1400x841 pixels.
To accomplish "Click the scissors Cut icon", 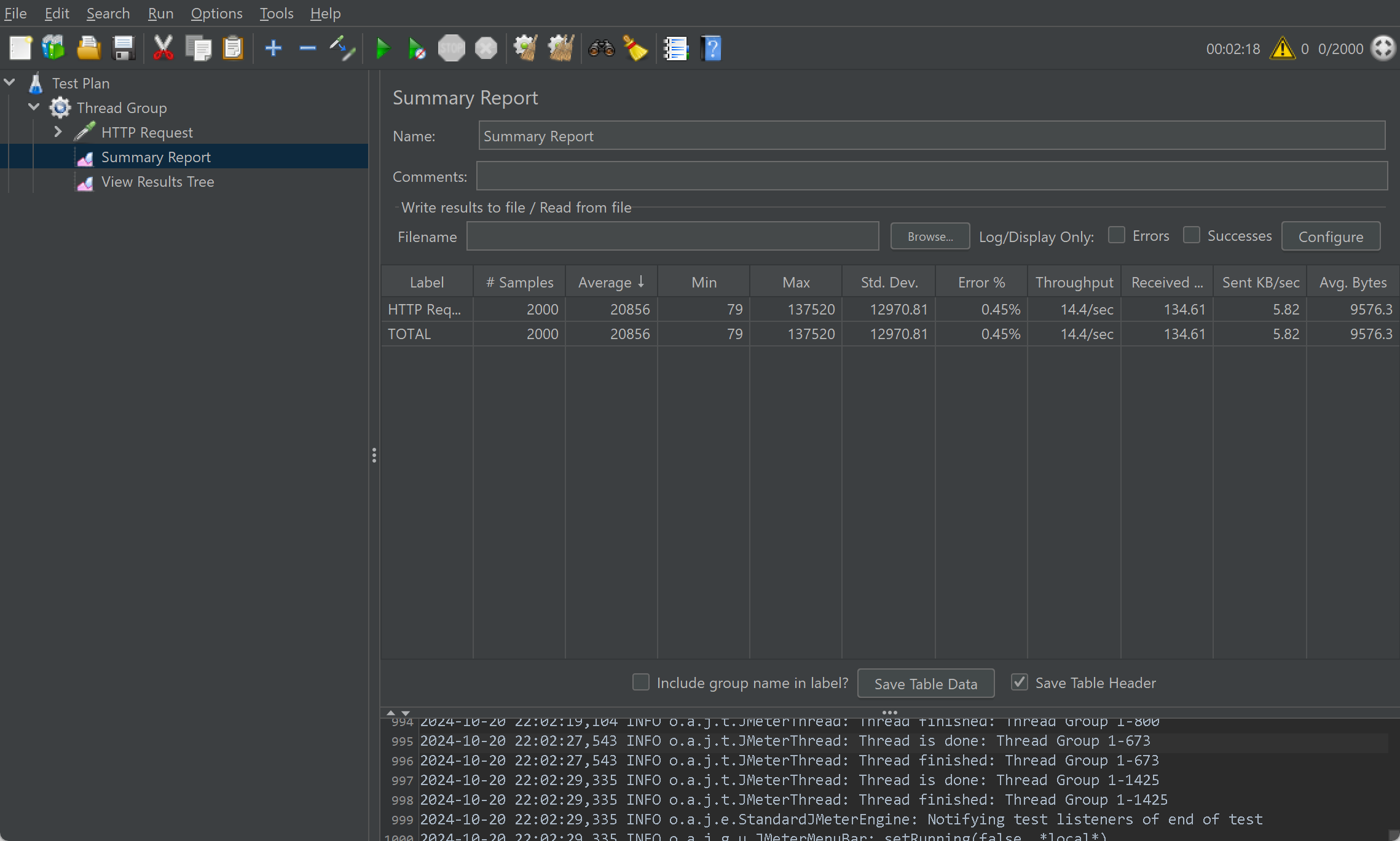I will pos(163,48).
